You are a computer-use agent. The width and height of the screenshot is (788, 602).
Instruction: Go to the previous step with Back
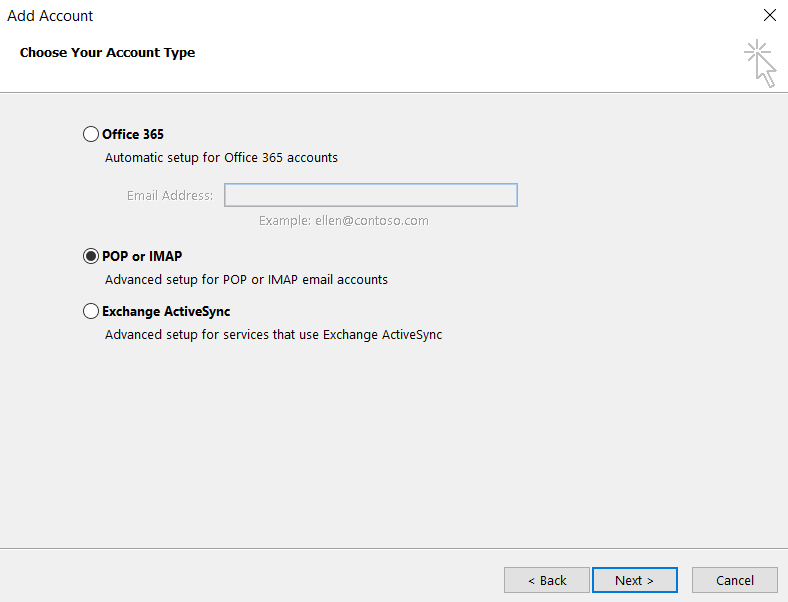[x=547, y=580]
